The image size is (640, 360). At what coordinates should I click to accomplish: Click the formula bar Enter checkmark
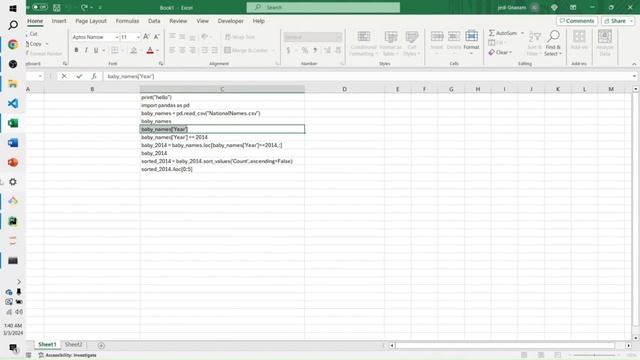[x=79, y=76]
